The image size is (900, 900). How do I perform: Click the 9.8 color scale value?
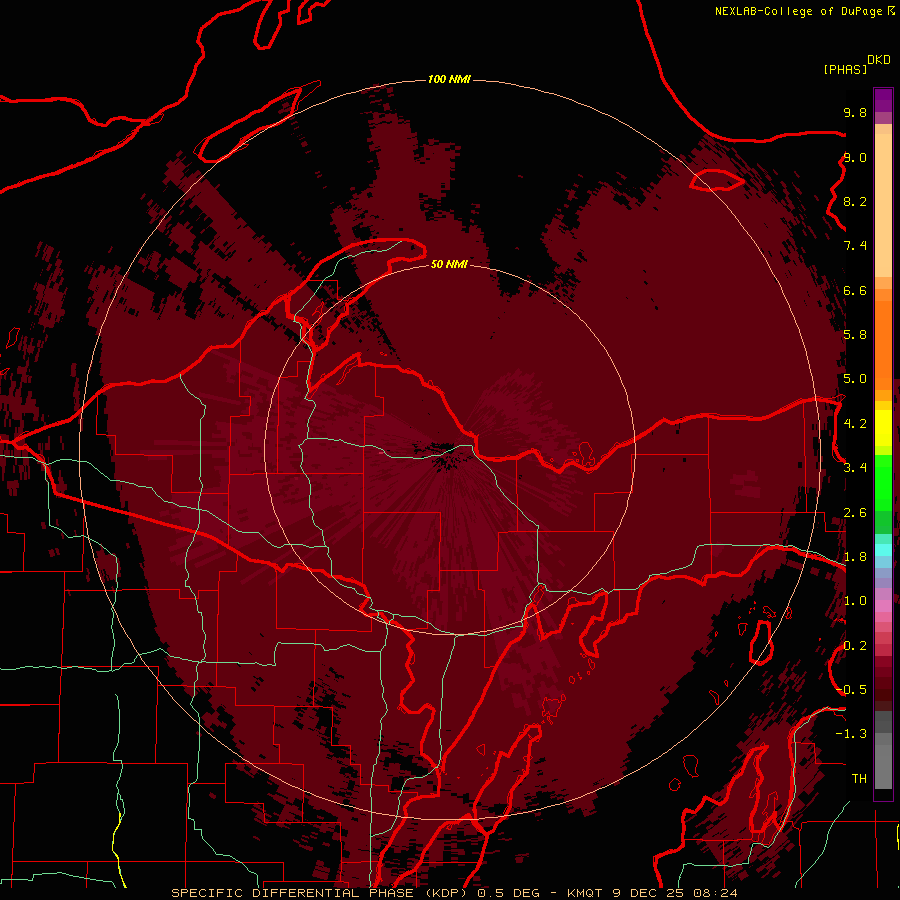(x=855, y=112)
